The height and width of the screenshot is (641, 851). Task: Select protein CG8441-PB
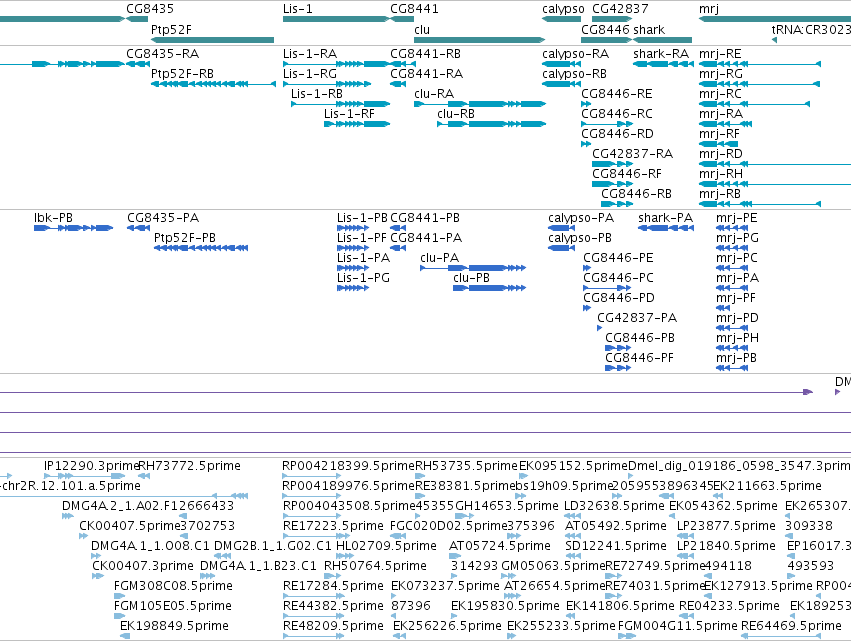[425, 218]
